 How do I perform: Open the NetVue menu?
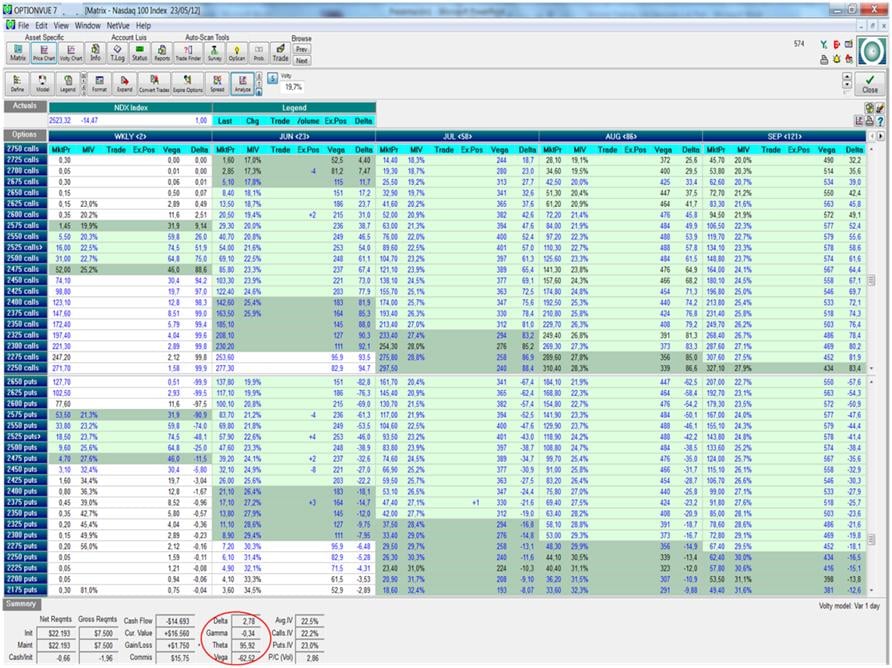(x=117, y=24)
